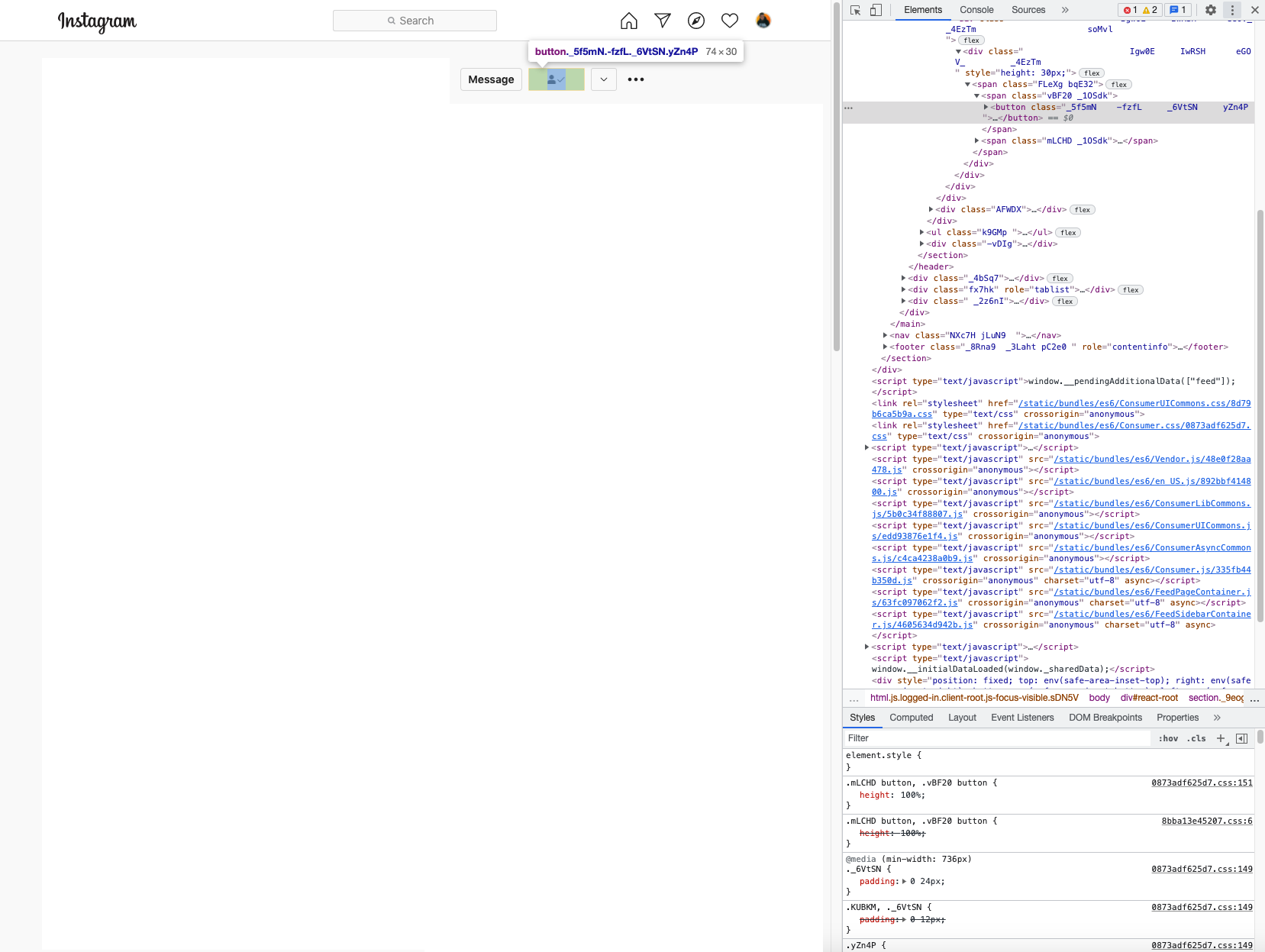Open suggested accounts chevron dropdown

603,79
